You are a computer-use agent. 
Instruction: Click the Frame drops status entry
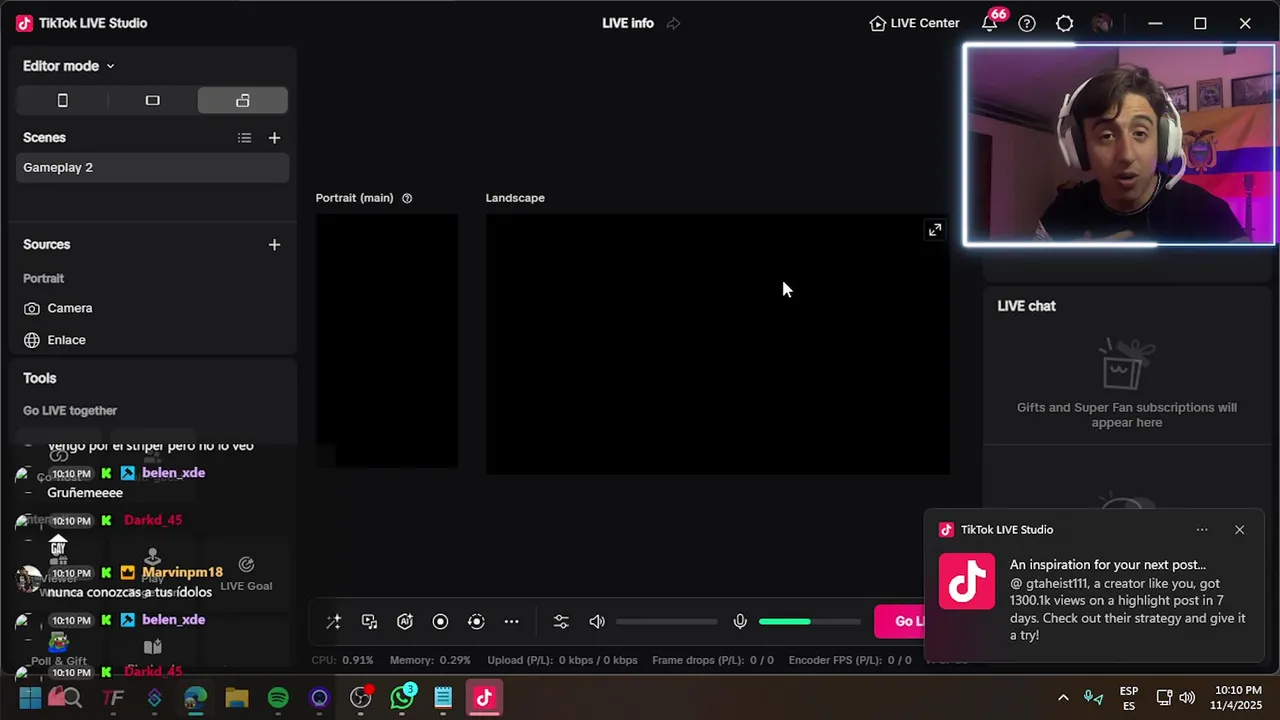pos(713,660)
